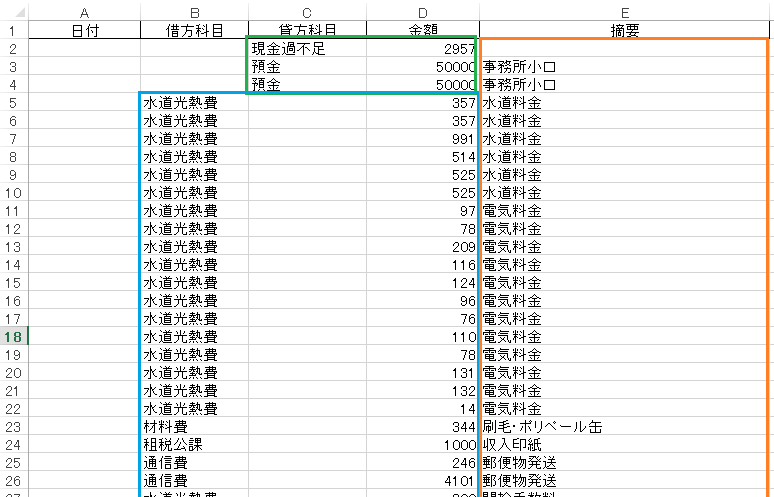Select the 借方科目 header cell
Viewport: 774px width, 497px height.
(193, 29)
